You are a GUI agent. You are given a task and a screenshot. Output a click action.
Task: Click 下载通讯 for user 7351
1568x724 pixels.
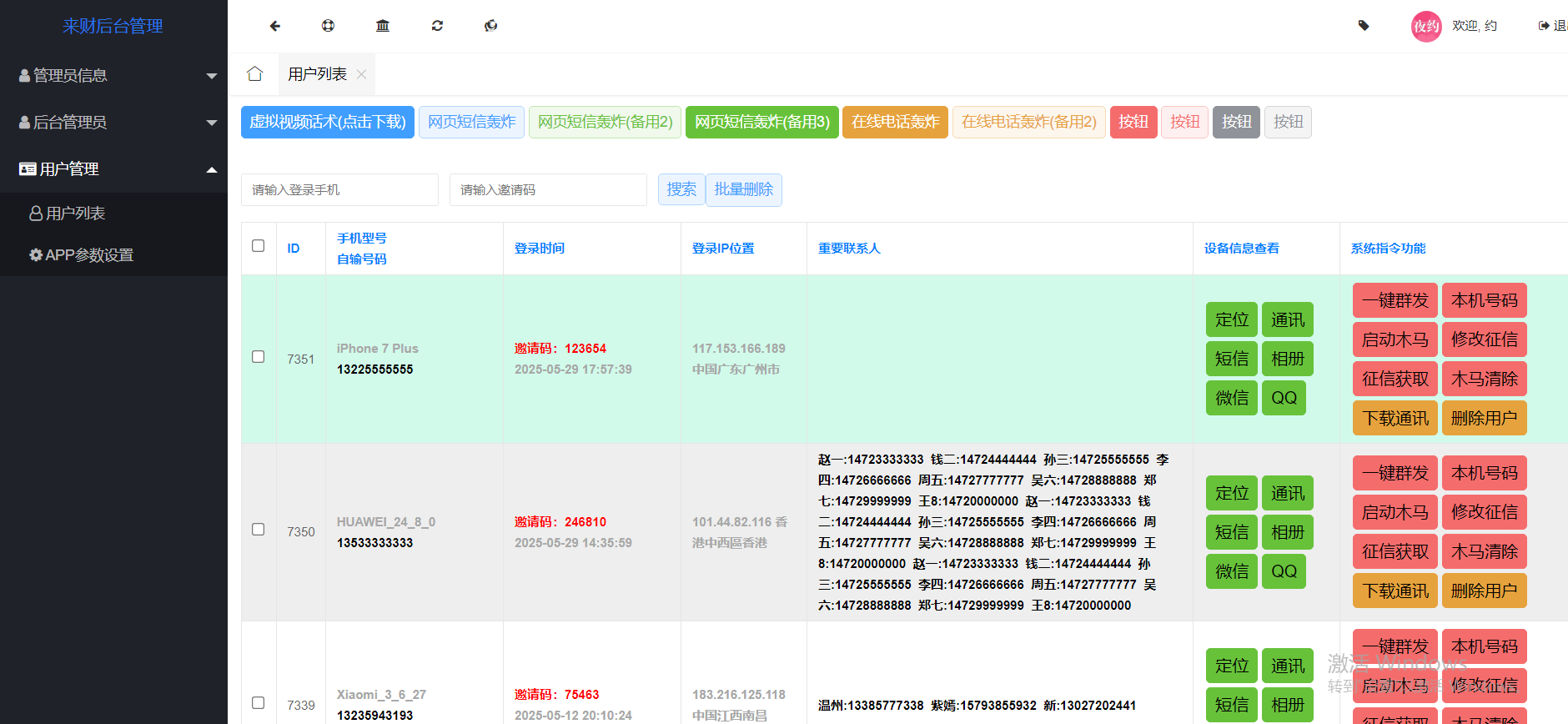pyautogui.click(x=1395, y=418)
